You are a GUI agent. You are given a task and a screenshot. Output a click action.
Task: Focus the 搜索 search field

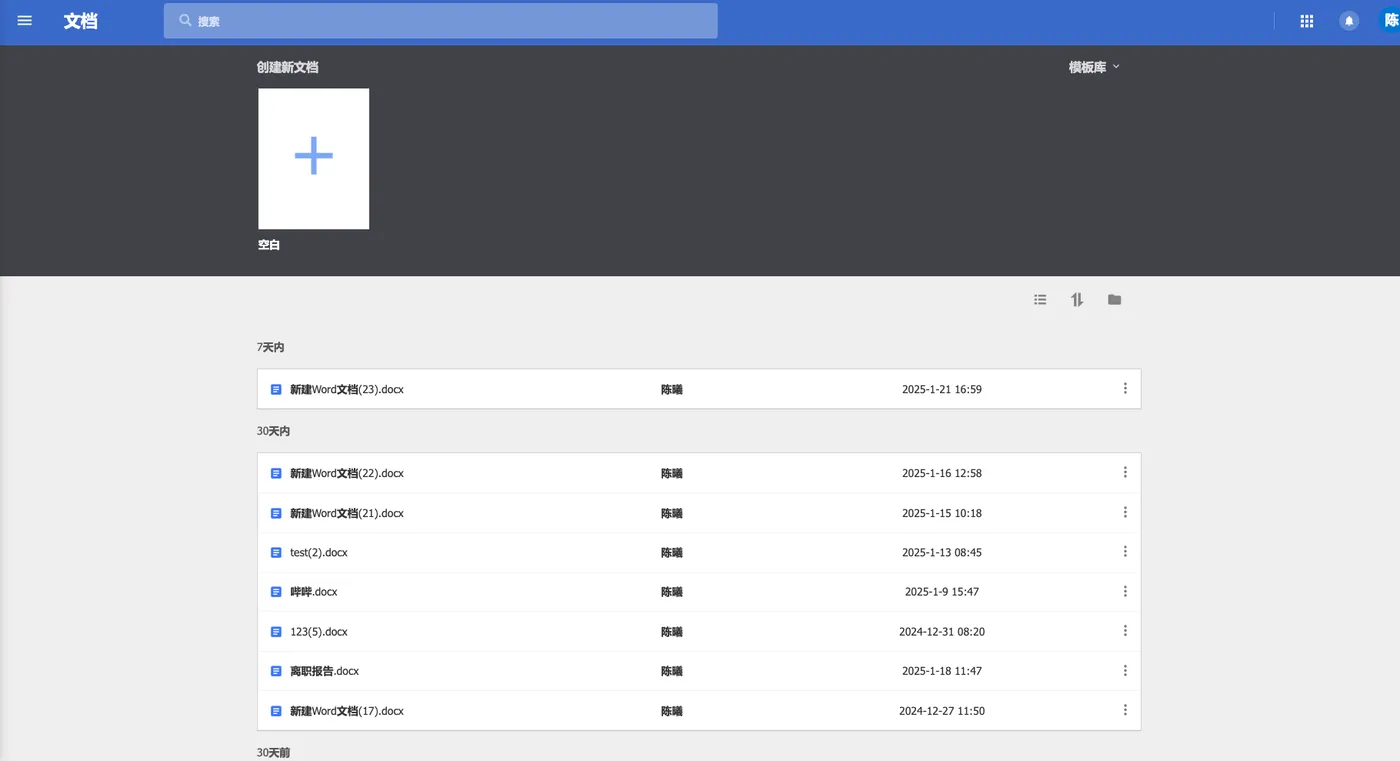440,21
